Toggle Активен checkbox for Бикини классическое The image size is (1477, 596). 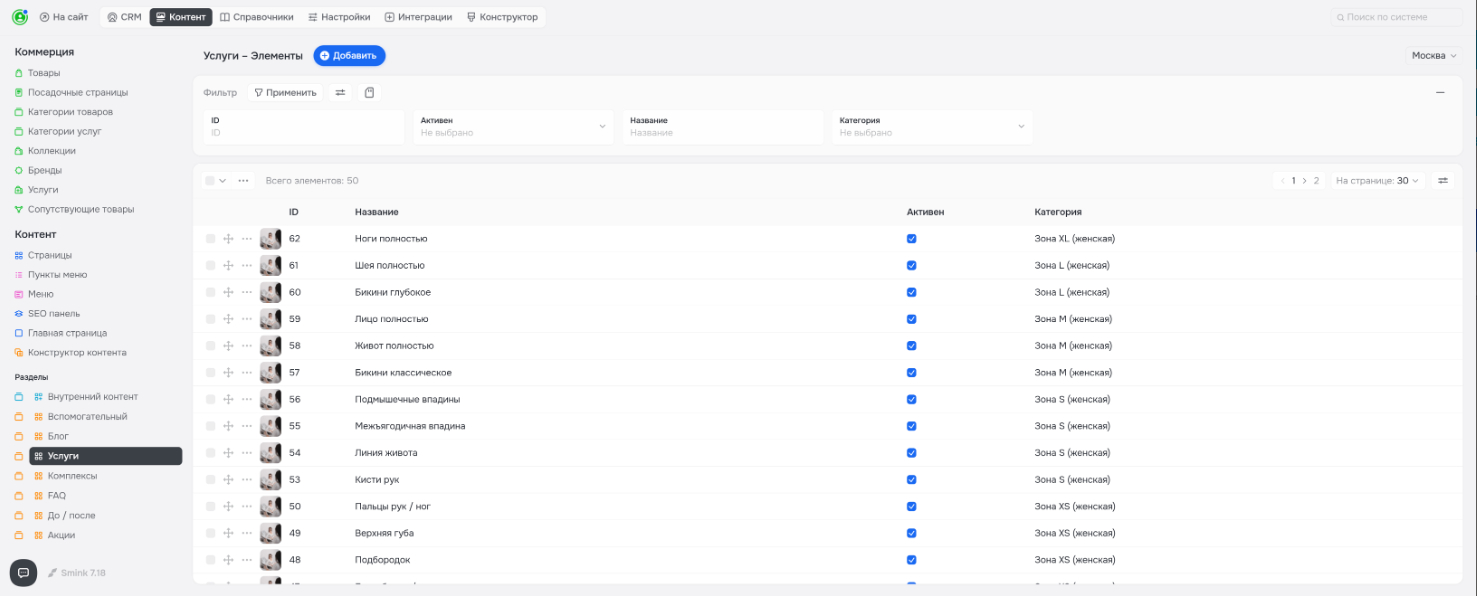[911, 373]
